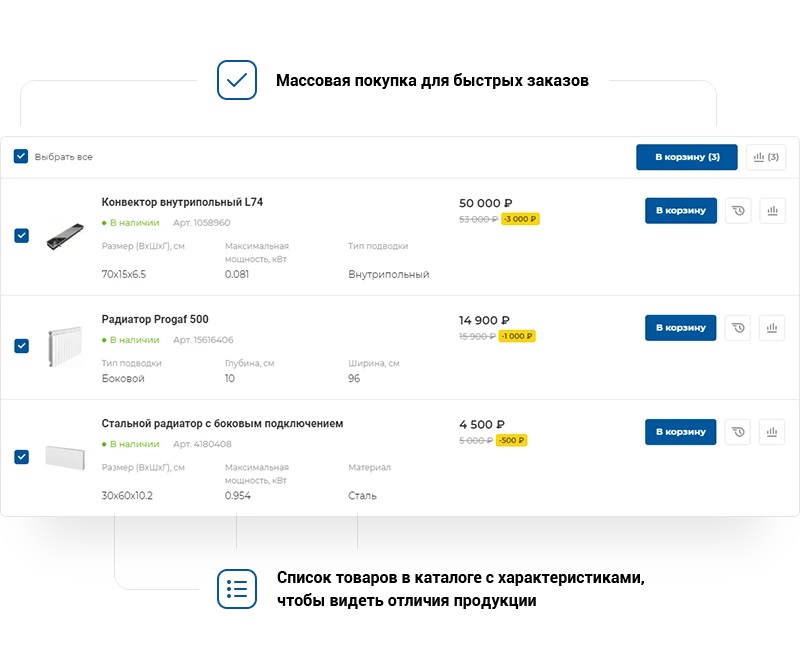Screen dimensions: 800x663
Task: Add Конвектор L74 to cart
Action: (681, 211)
